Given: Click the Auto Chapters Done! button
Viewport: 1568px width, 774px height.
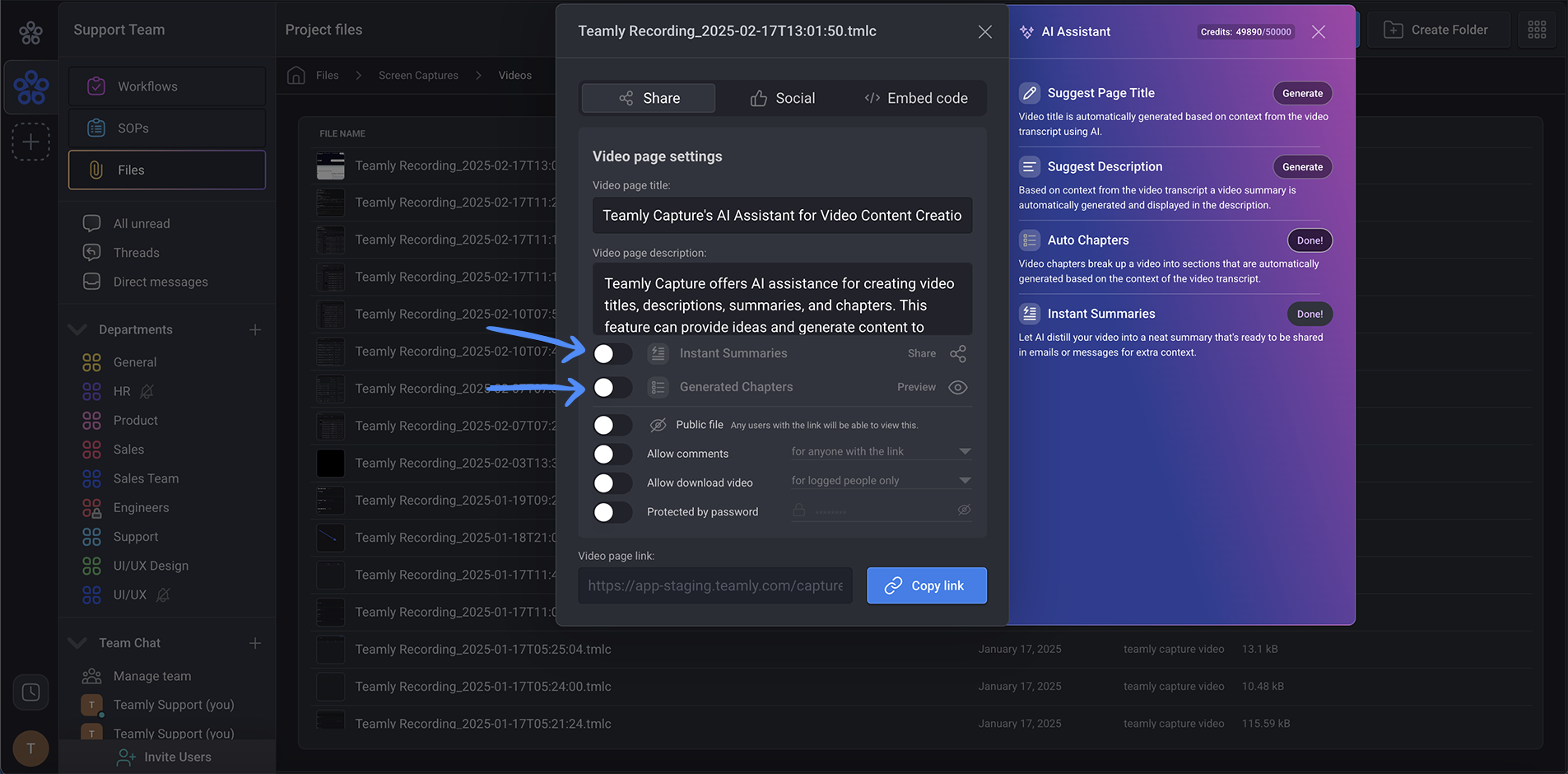Looking at the screenshot, I should (x=1310, y=240).
